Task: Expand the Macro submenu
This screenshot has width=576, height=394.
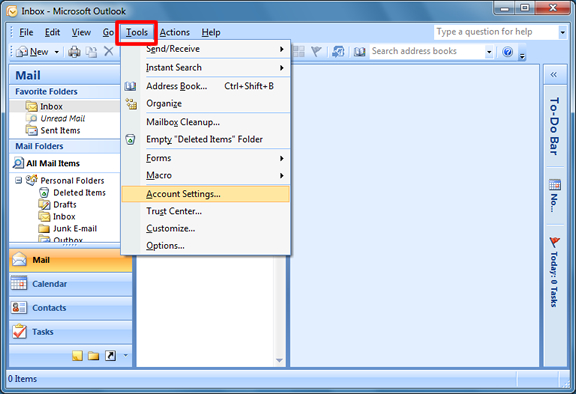Action: 281,176
